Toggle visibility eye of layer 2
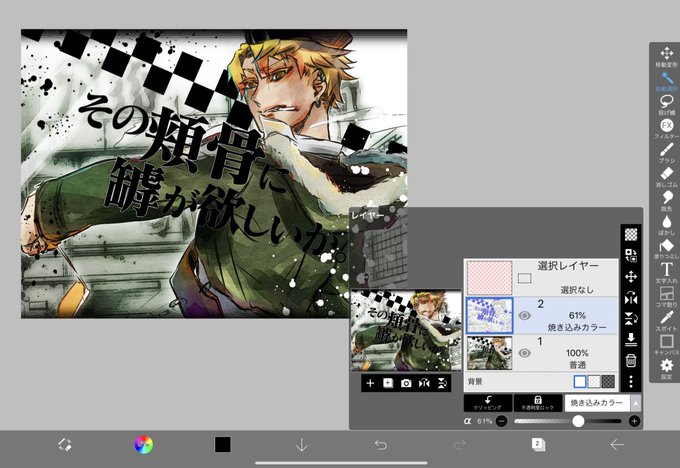Screen dimensions: 680x468 (x=524, y=315)
